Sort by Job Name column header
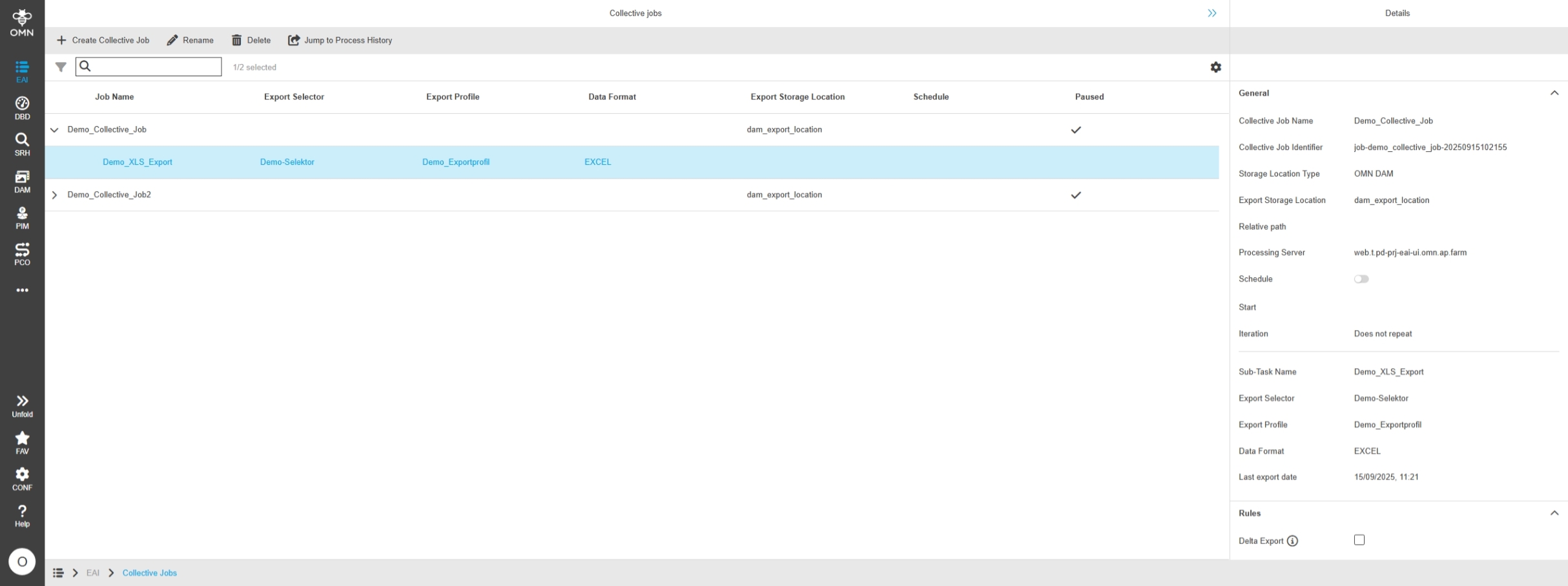The image size is (1568, 586). (x=114, y=97)
